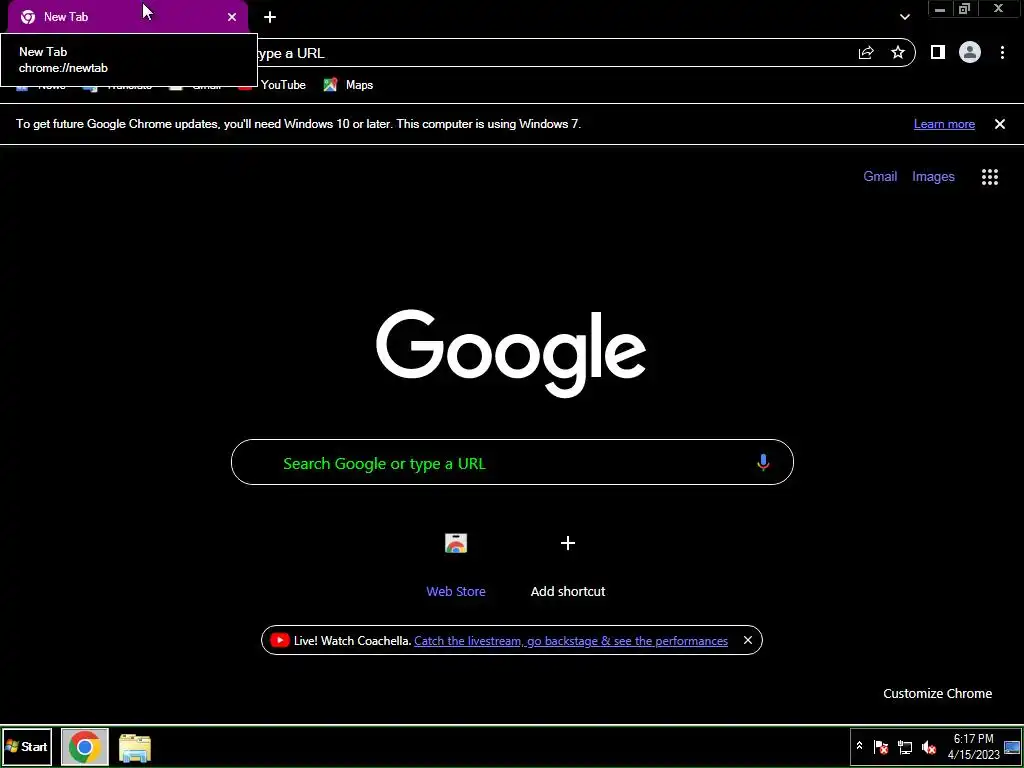Open the clock showing 6:17 PM
This screenshot has height=768, width=1024.
974,747
